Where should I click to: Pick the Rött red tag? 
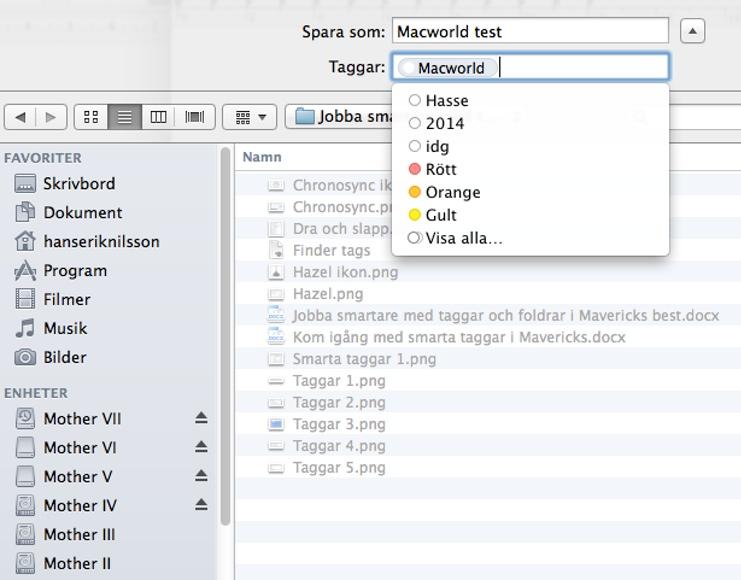[x=440, y=169]
